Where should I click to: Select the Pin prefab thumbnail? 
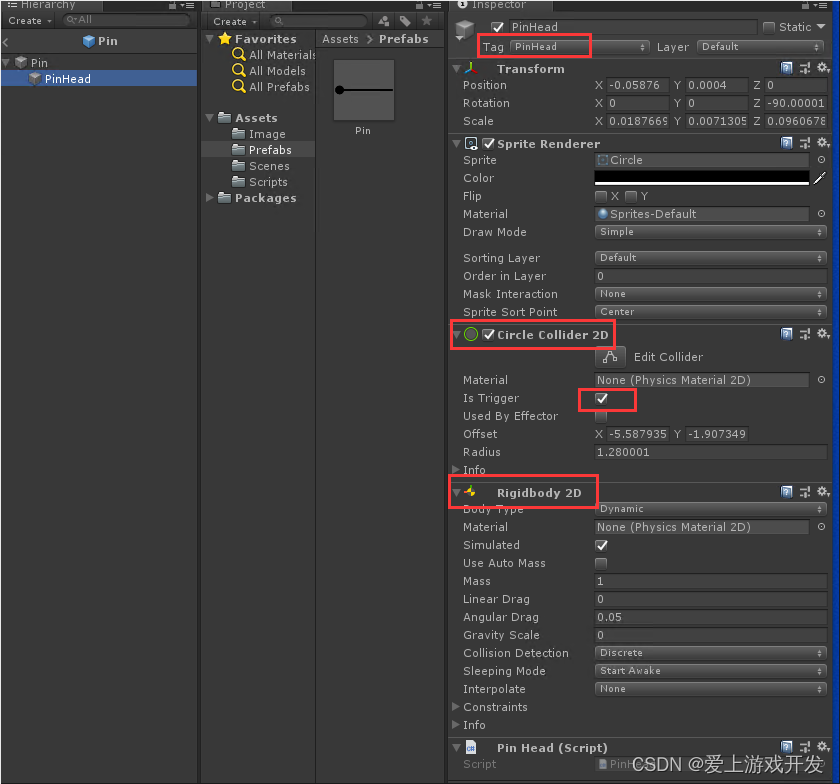(364, 90)
